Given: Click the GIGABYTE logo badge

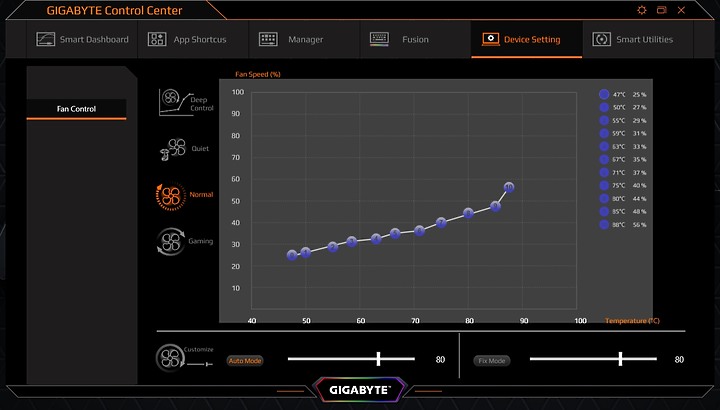Looking at the screenshot, I should [360, 390].
